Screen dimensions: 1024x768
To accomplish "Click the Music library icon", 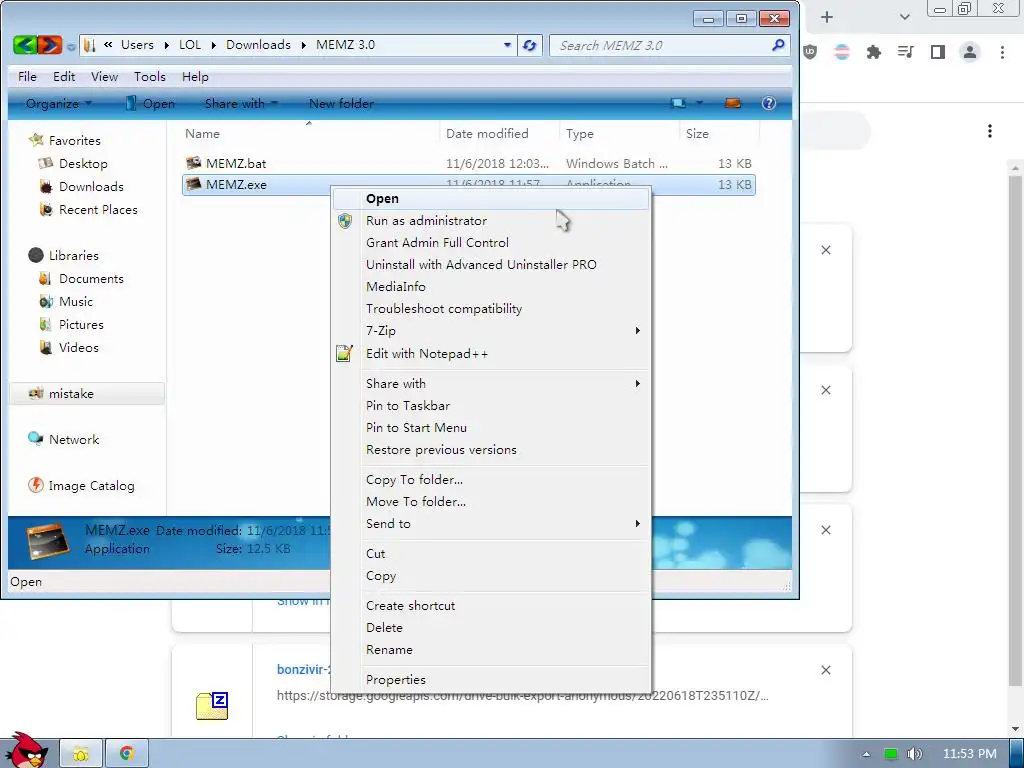I will 46,302.
